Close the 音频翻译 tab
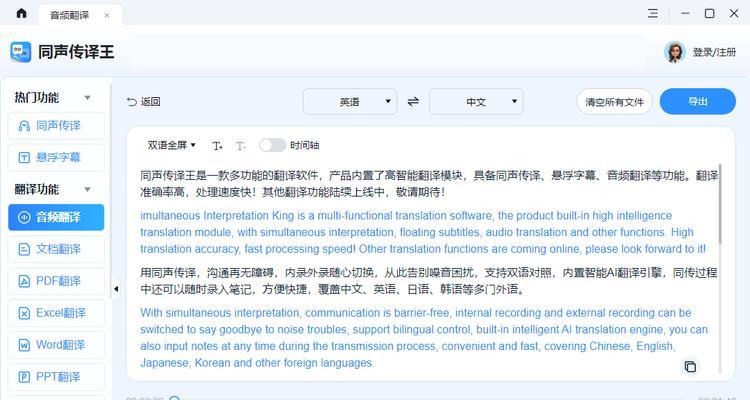This screenshot has width=750, height=400. tap(107, 15)
